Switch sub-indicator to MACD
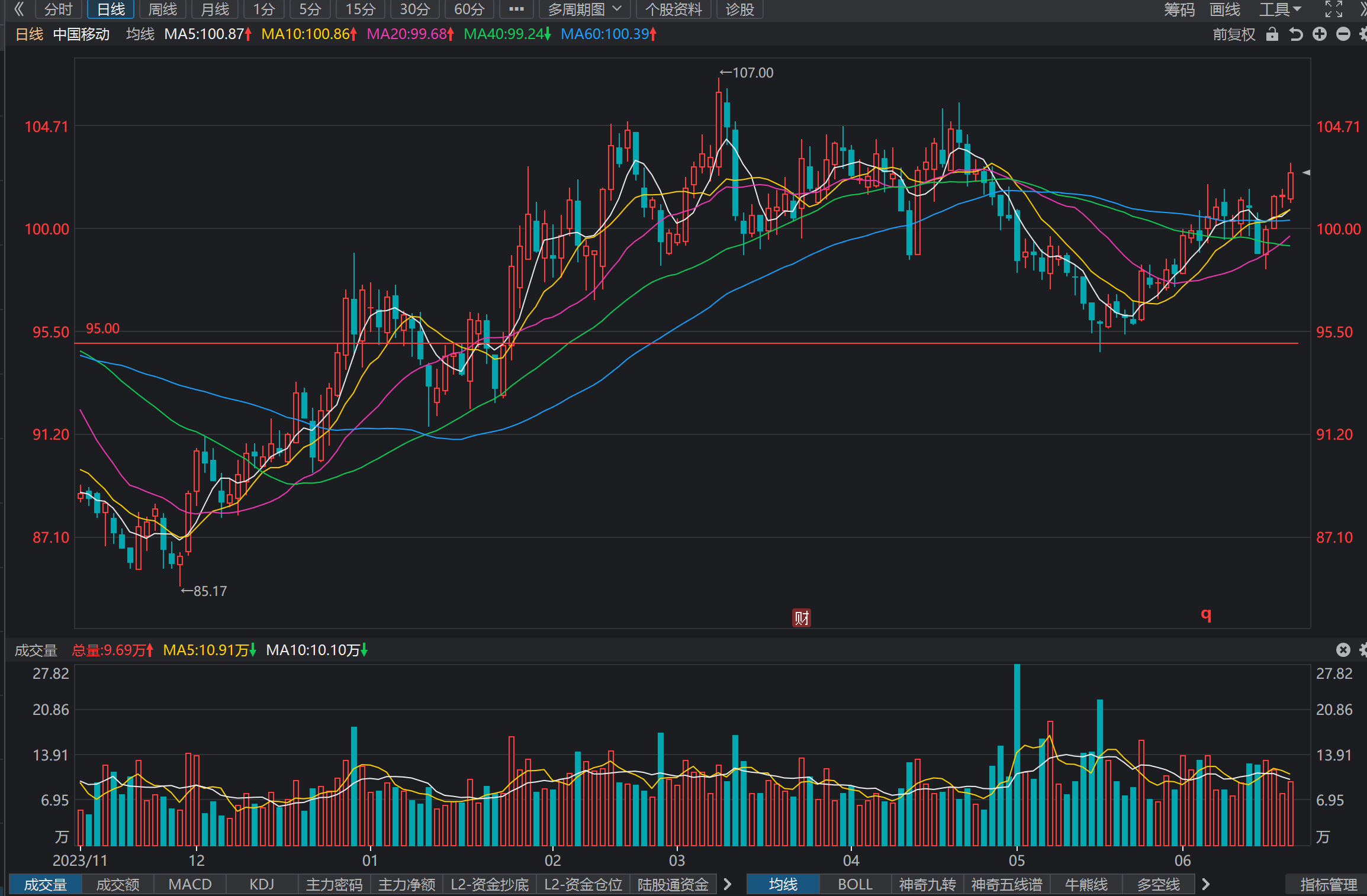The width and height of the screenshot is (1367, 896). [x=190, y=885]
